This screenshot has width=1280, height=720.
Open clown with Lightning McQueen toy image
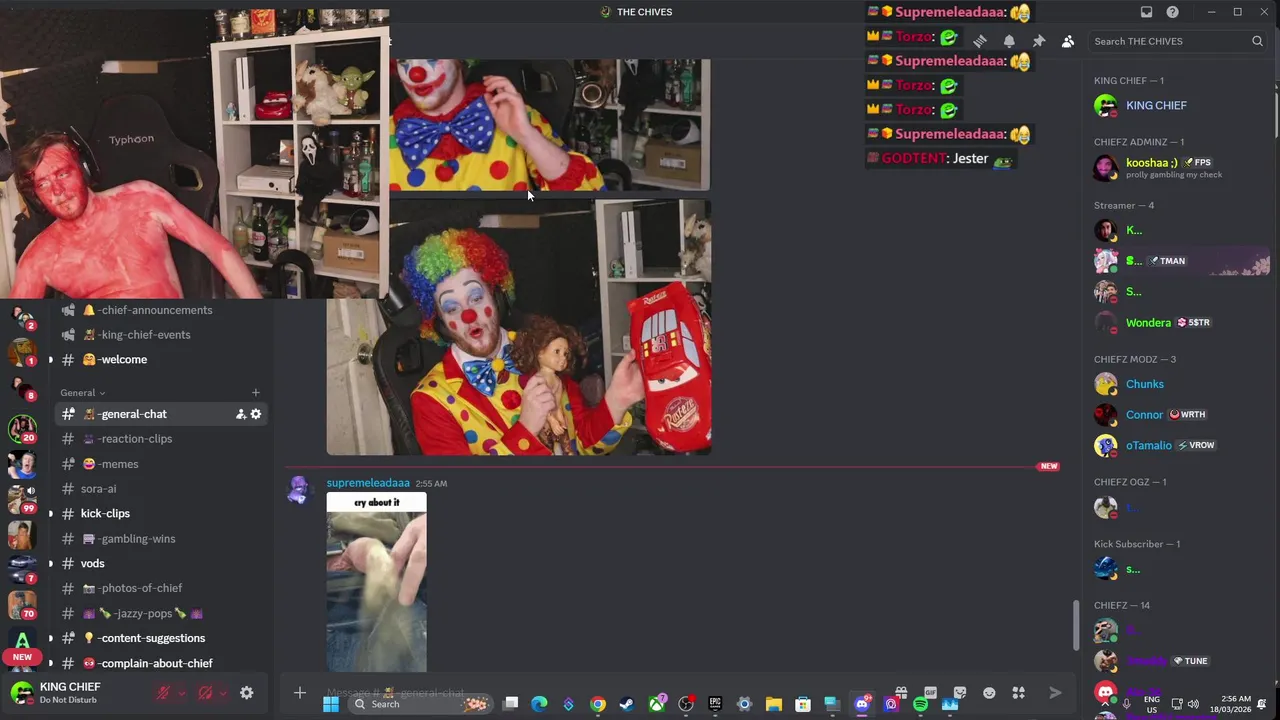(519, 327)
